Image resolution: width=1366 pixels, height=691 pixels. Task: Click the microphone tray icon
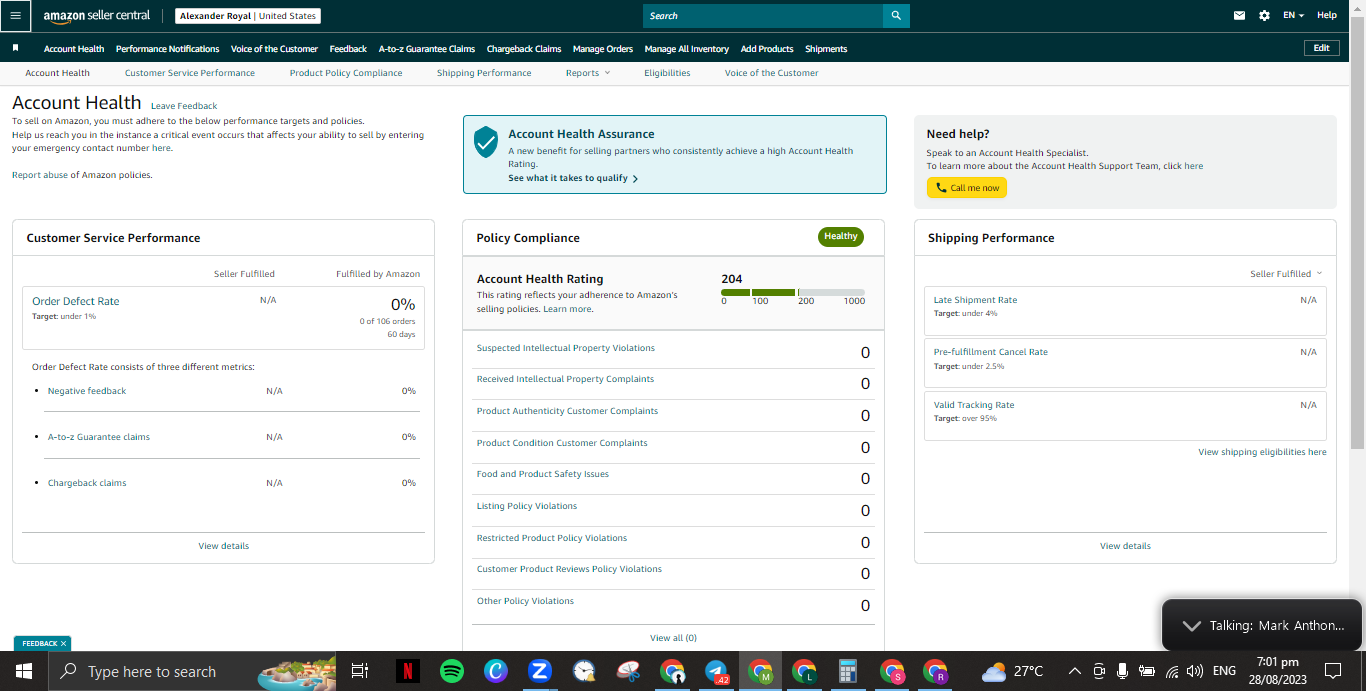click(1123, 671)
